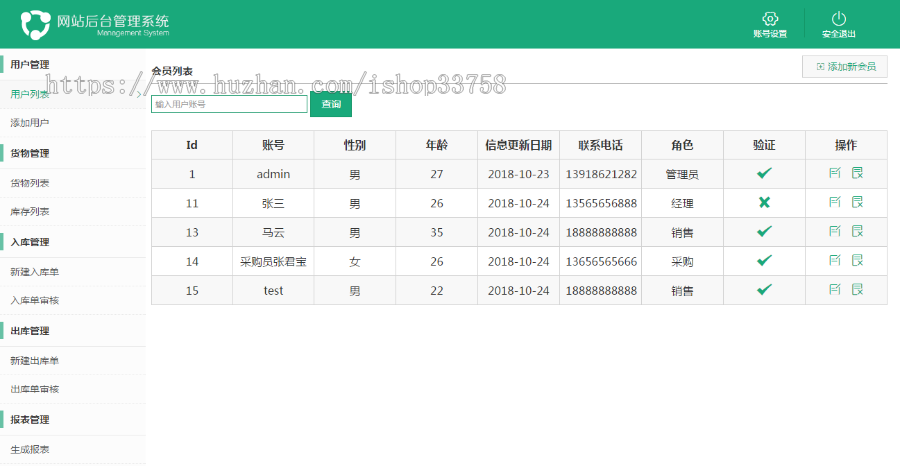Screen dimensions: 900x466
Task: Open 生成报表 in sidebar
Action: [30, 449]
